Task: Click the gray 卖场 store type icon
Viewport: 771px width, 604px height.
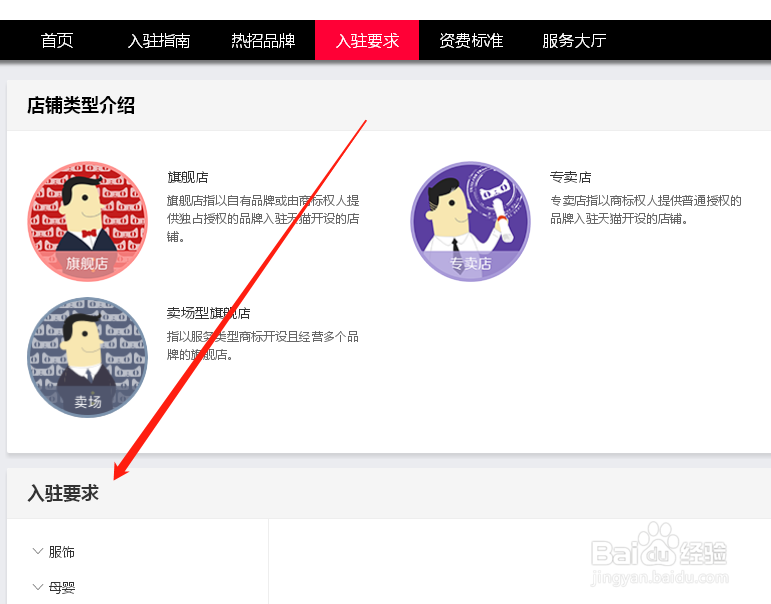Action: point(88,357)
